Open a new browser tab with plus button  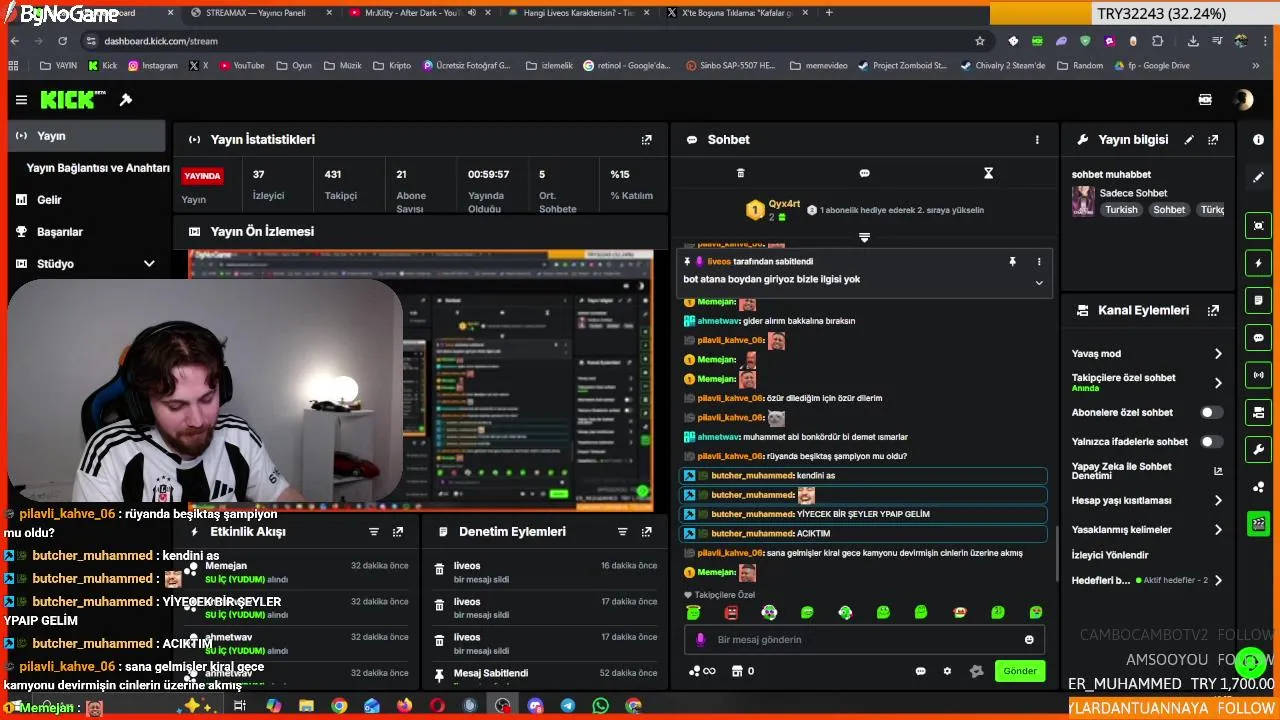(x=829, y=13)
